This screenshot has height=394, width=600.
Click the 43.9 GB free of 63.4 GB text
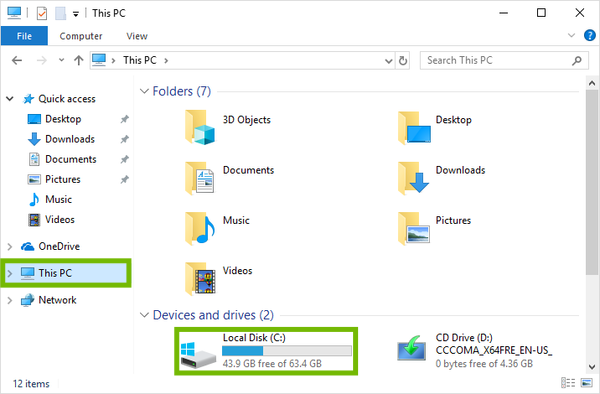click(272, 363)
